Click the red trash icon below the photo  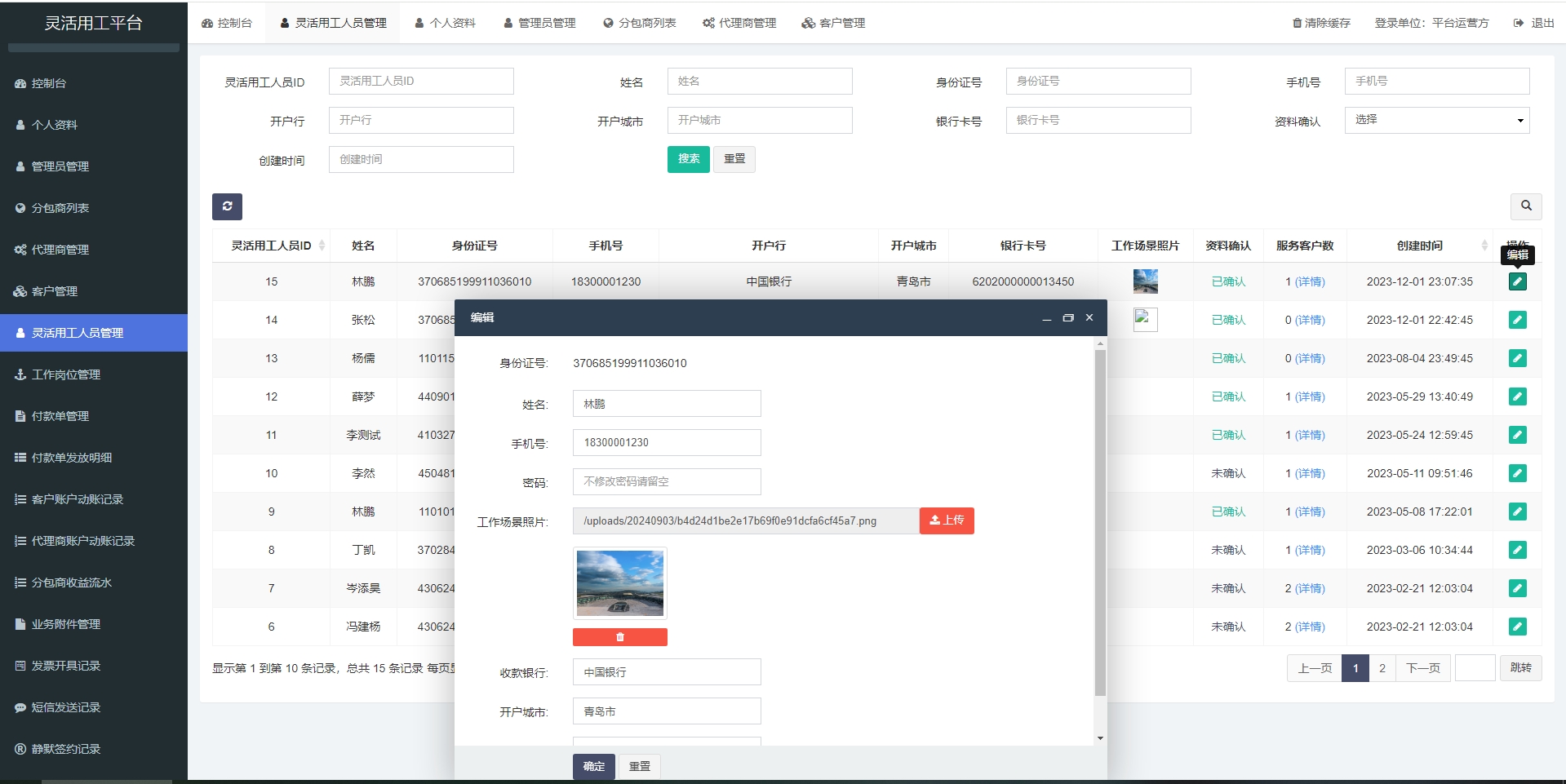coord(619,637)
